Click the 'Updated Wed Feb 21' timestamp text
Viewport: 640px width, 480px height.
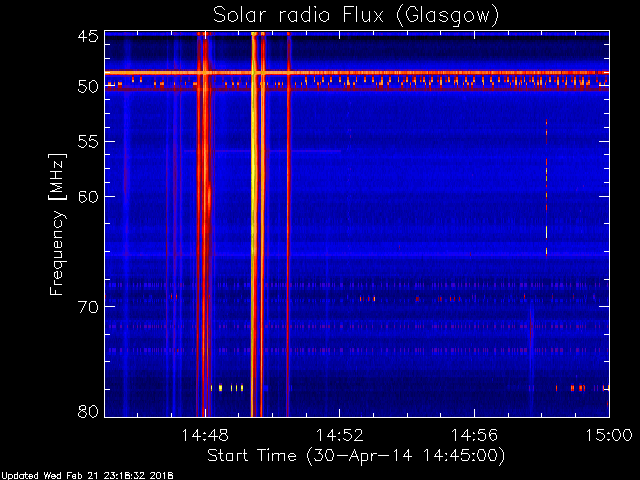point(87,476)
